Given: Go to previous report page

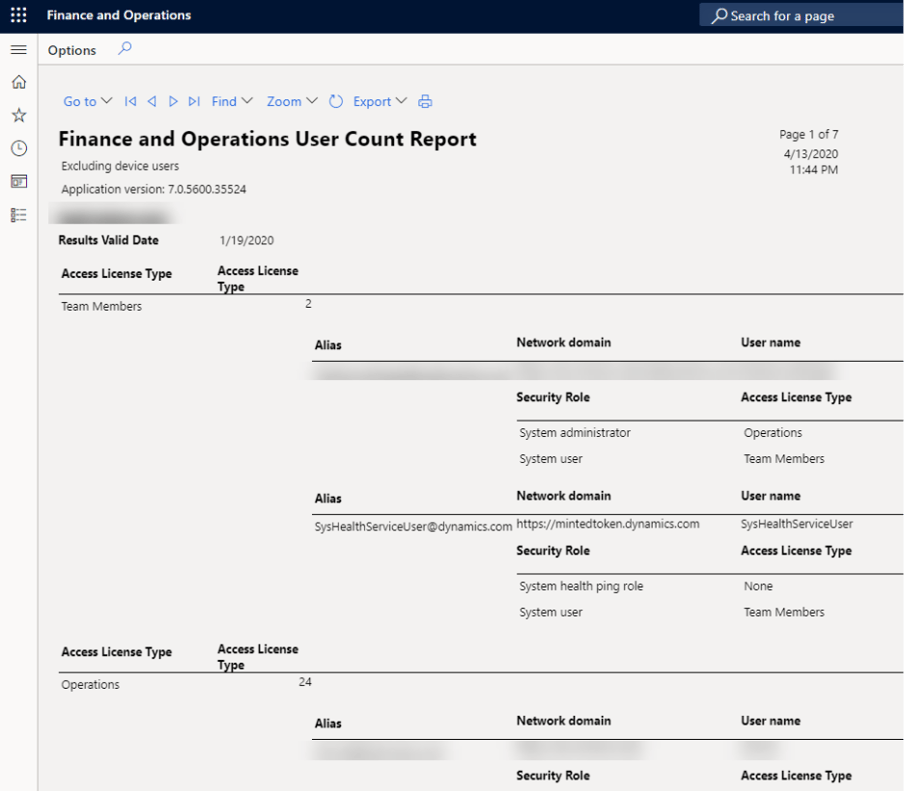Looking at the screenshot, I should tap(152, 101).
